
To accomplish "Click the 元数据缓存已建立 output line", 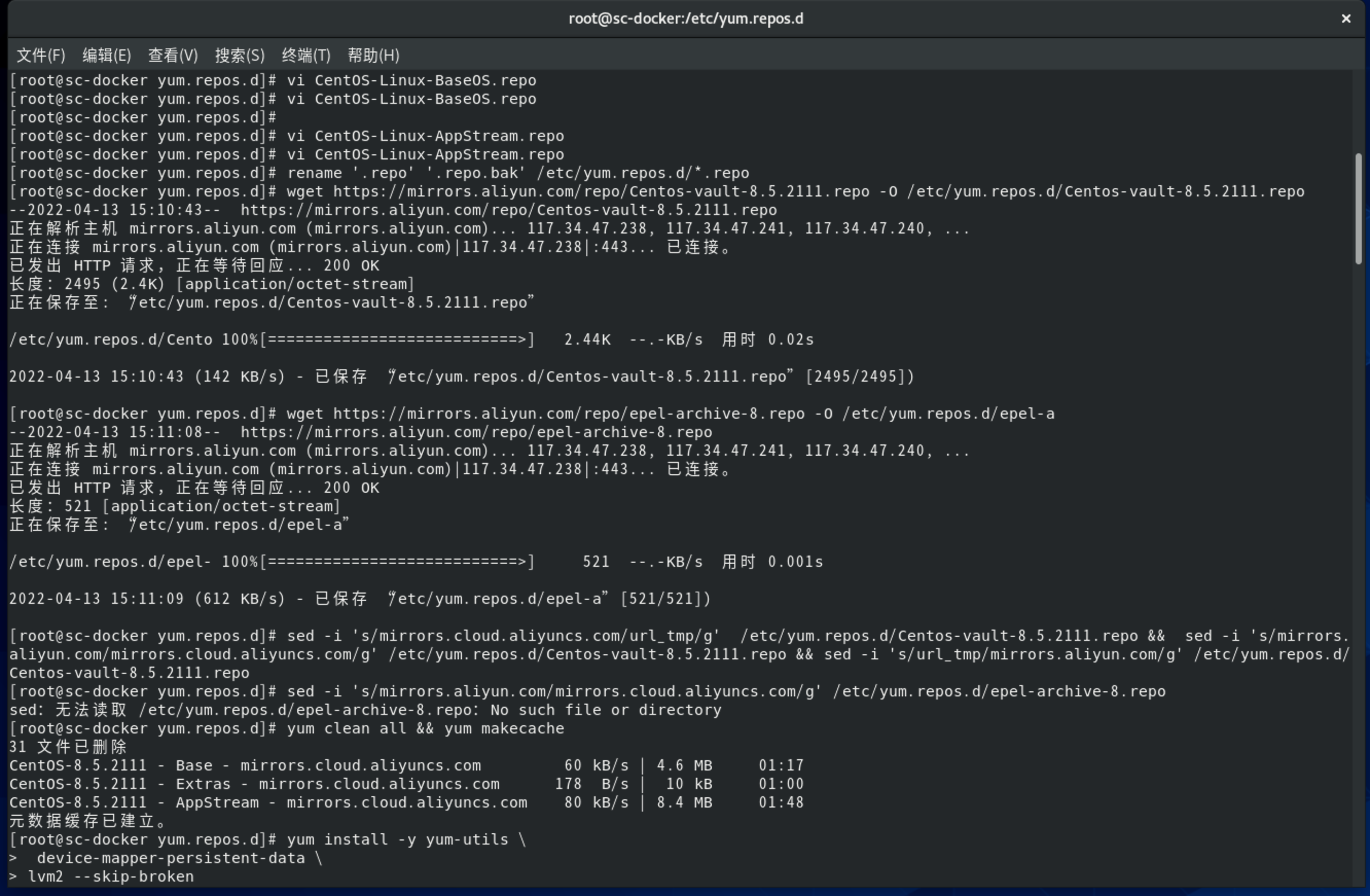I will [x=87, y=821].
